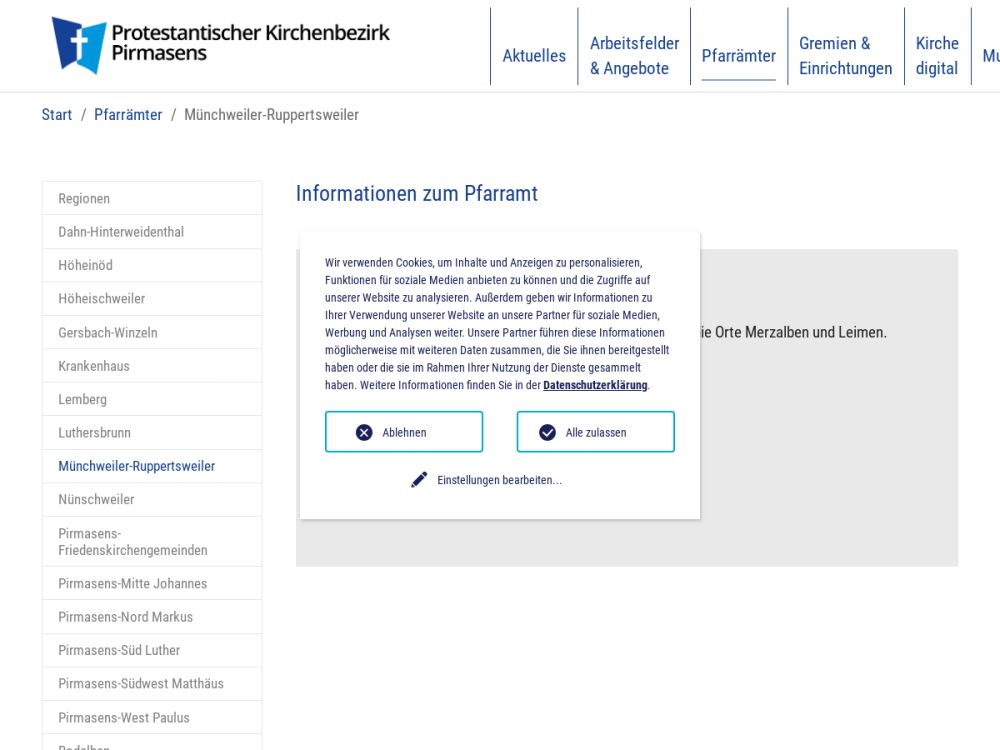Open Gremien & Einrichtungen menu

[x=845, y=56]
